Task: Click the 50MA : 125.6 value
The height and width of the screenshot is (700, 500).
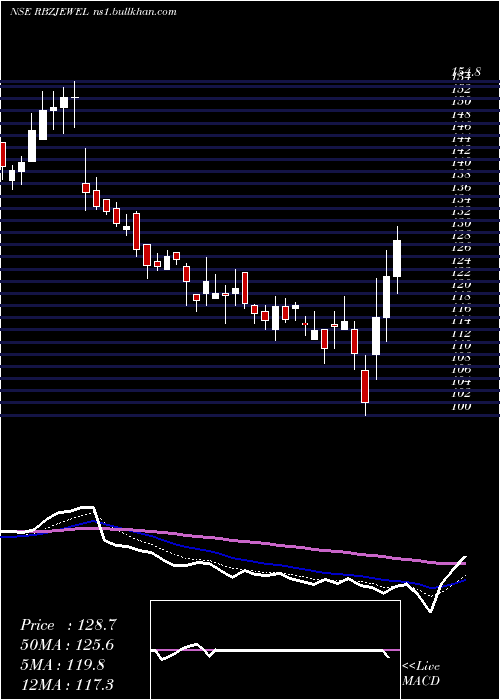Action: point(67,645)
